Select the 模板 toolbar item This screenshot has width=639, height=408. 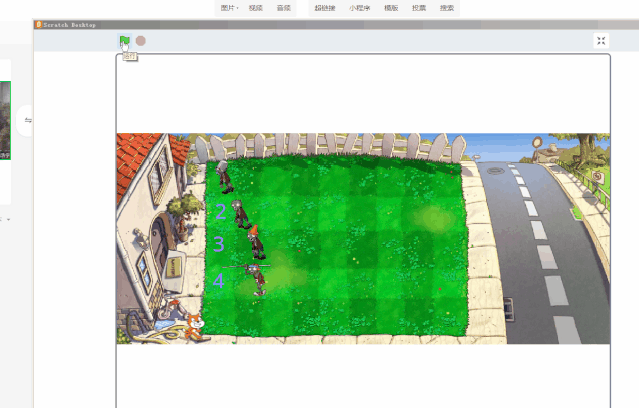pos(391,8)
